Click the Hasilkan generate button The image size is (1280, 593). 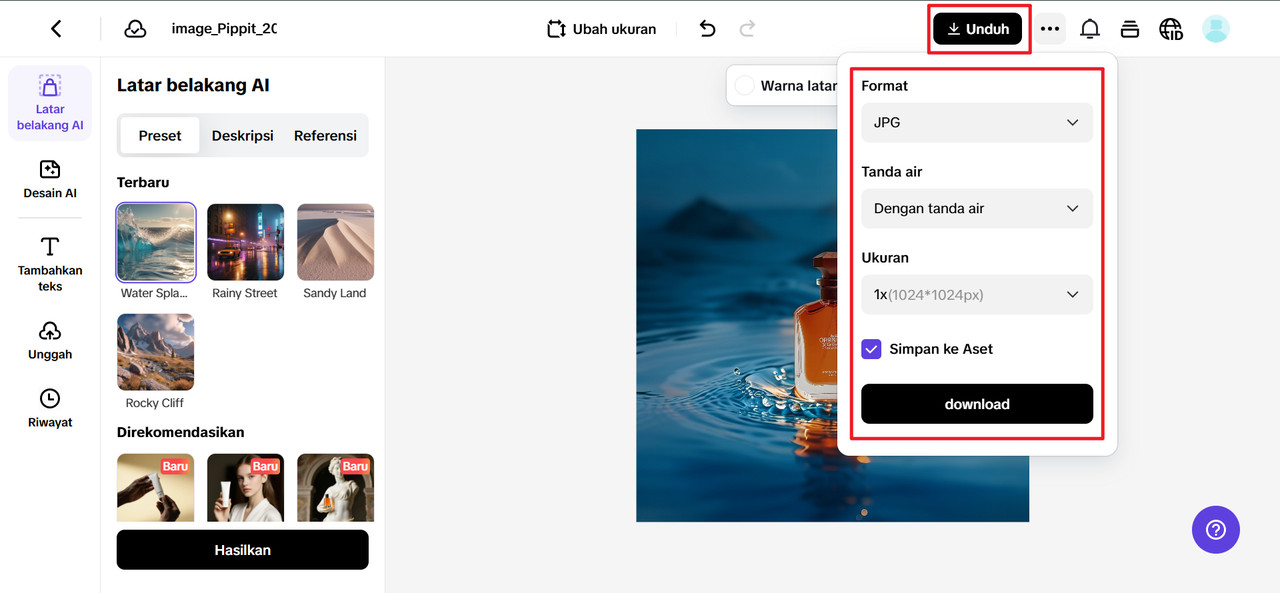(242, 550)
